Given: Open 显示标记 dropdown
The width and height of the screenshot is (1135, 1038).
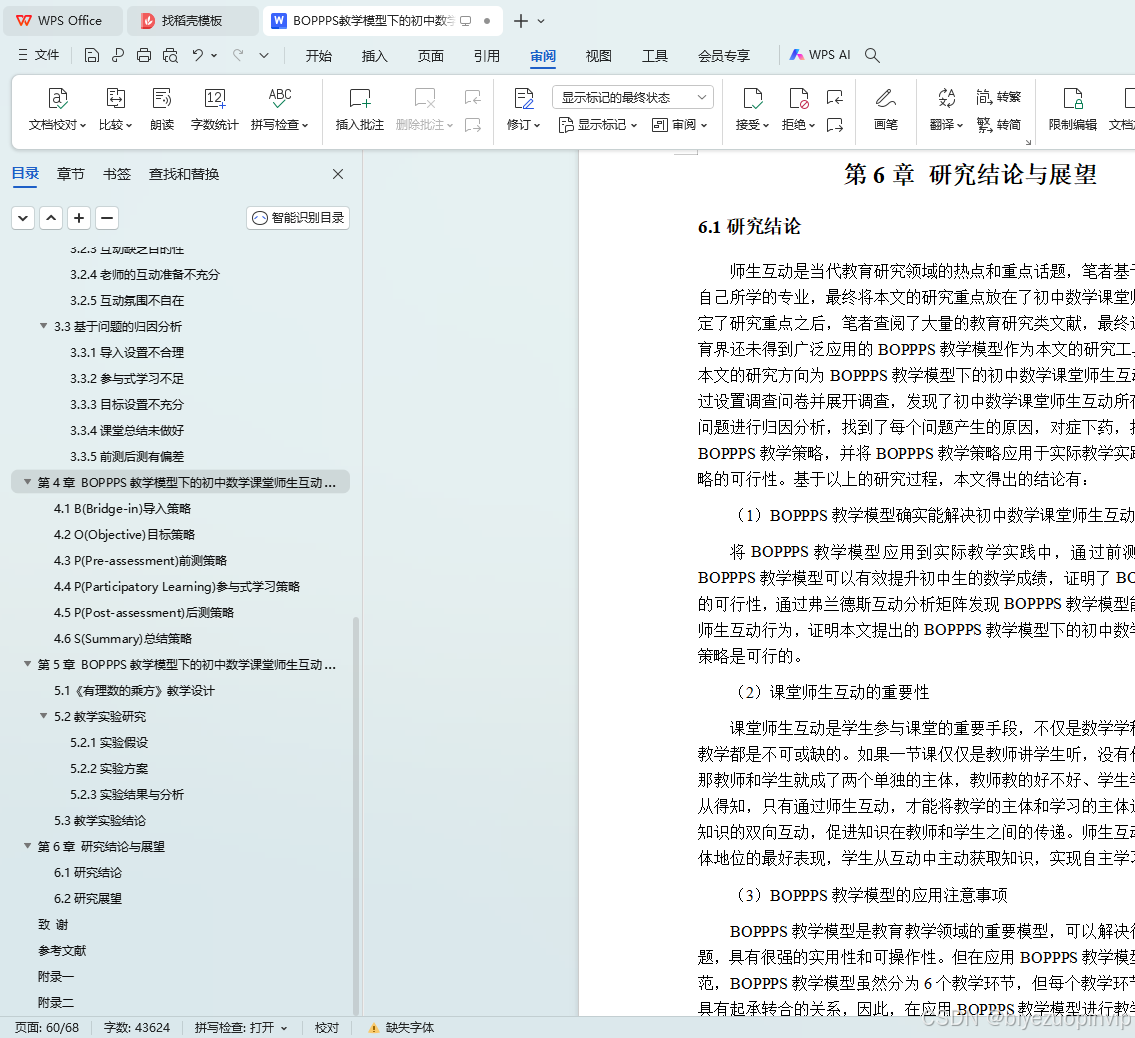Looking at the screenshot, I should tap(597, 125).
